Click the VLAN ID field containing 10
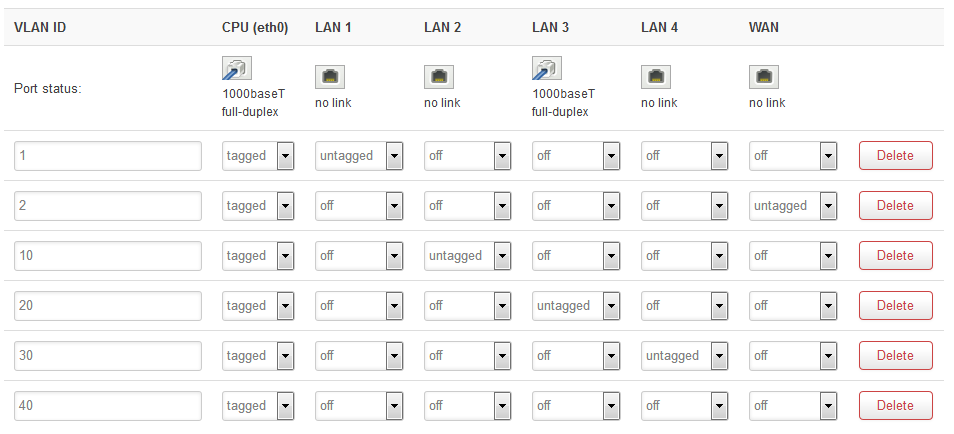This screenshot has width=954, height=434. [108, 256]
